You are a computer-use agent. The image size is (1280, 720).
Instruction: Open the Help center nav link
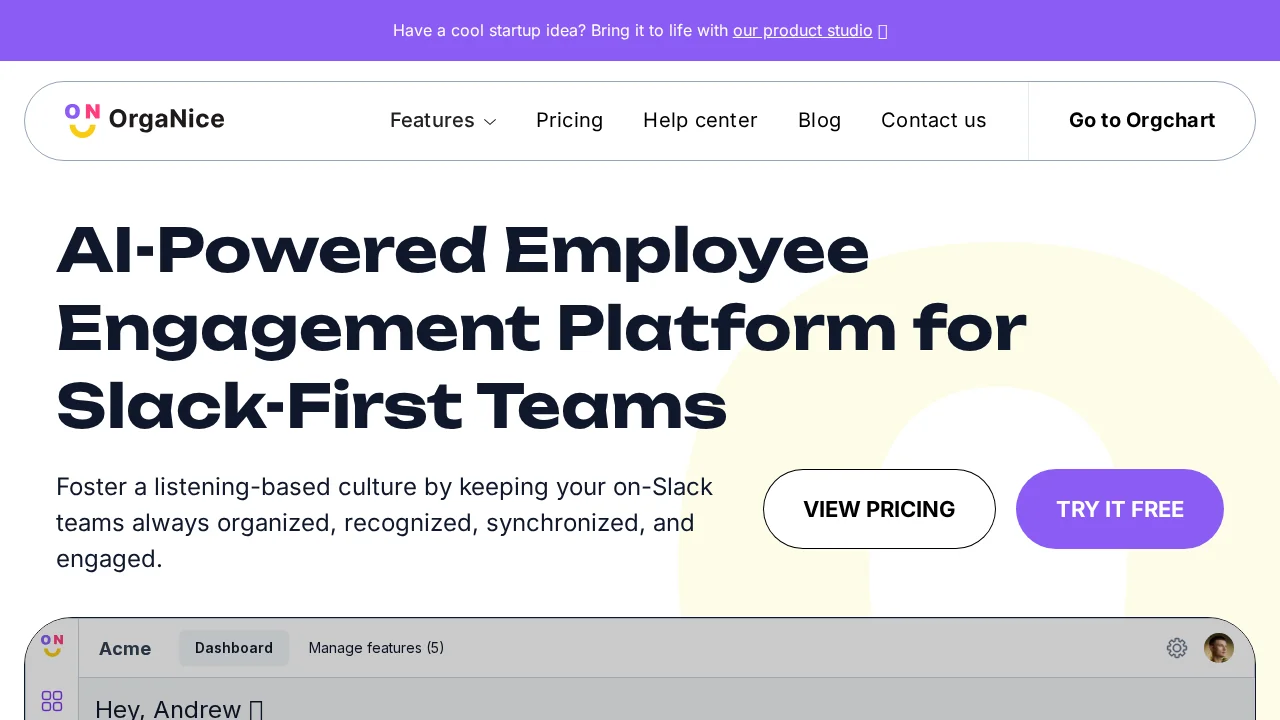click(700, 120)
